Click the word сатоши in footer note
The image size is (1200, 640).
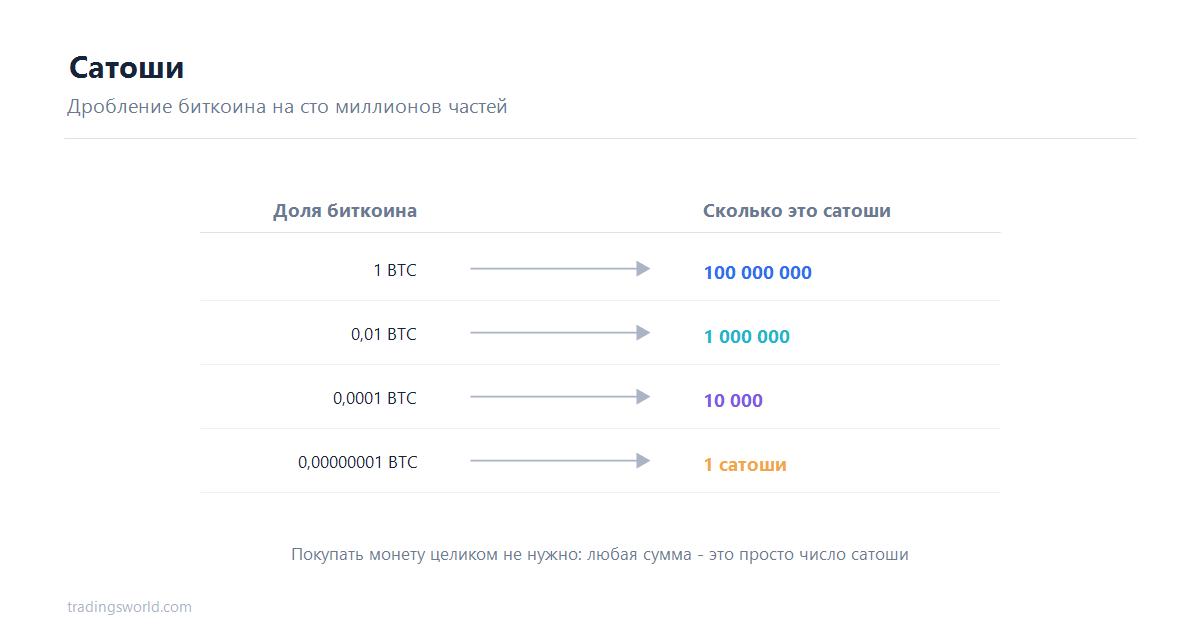pos(879,554)
